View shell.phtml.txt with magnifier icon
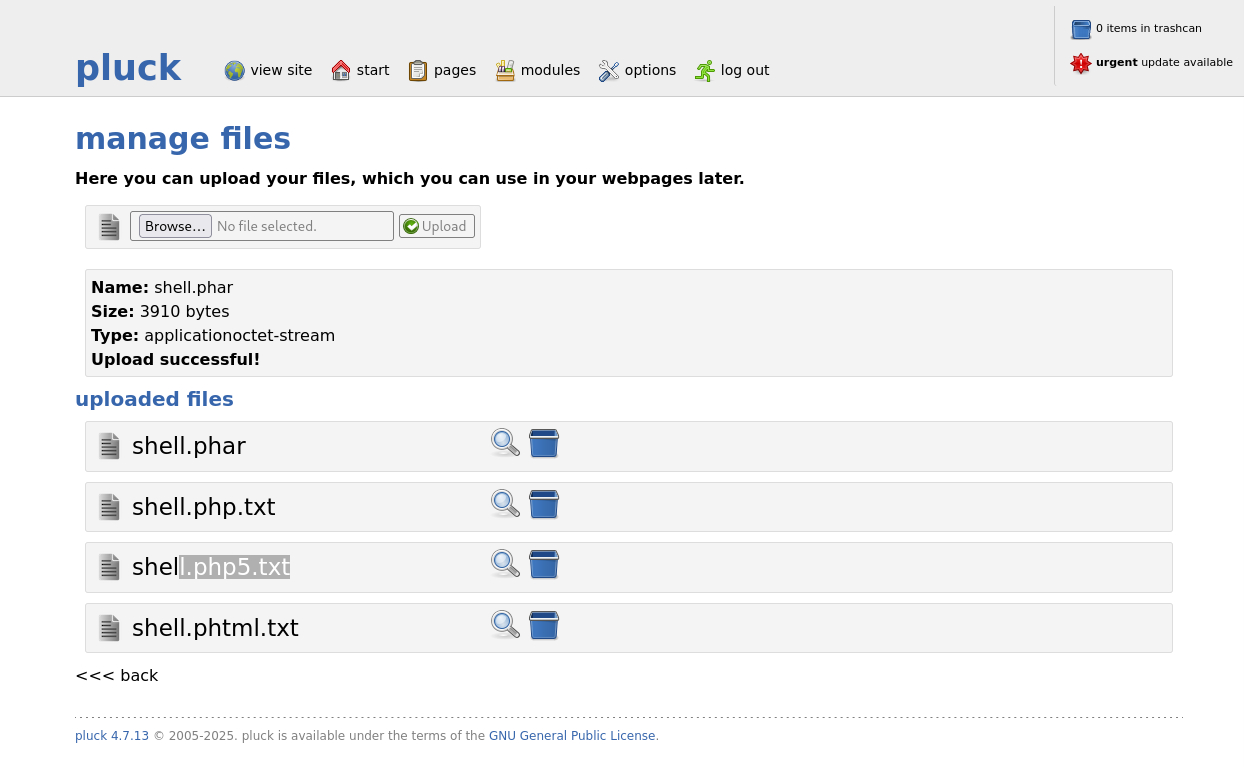 coord(505,625)
